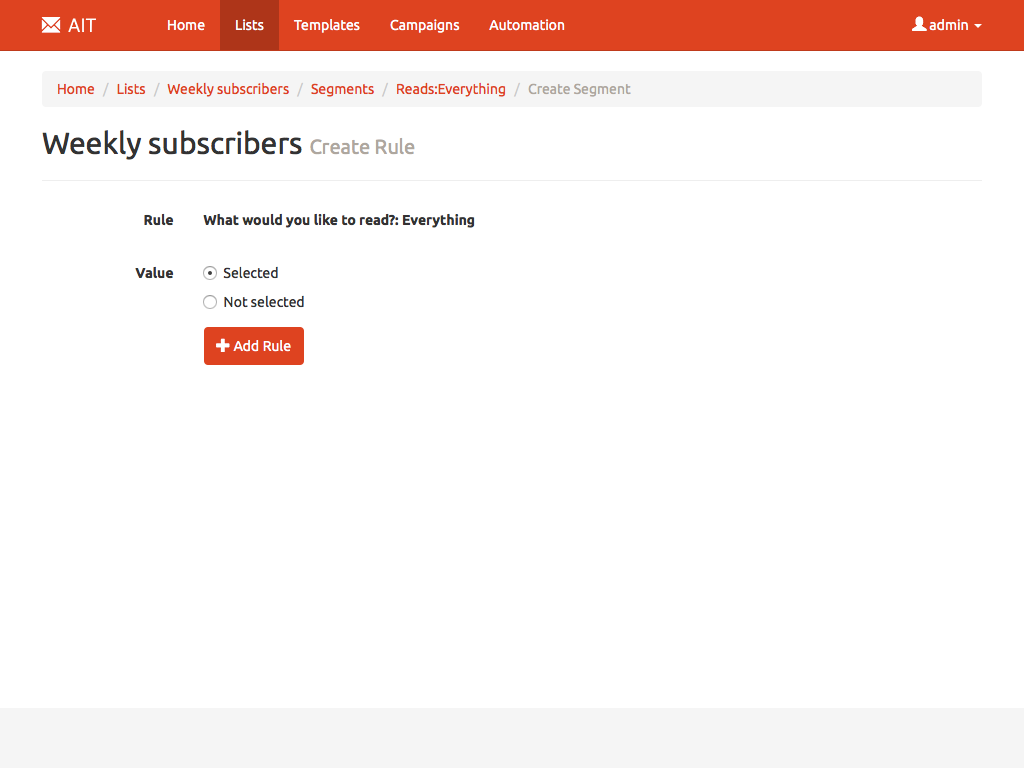The width and height of the screenshot is (1024, 768).
Task: Click the Home breadcrumb link
Action: [76, 89]
